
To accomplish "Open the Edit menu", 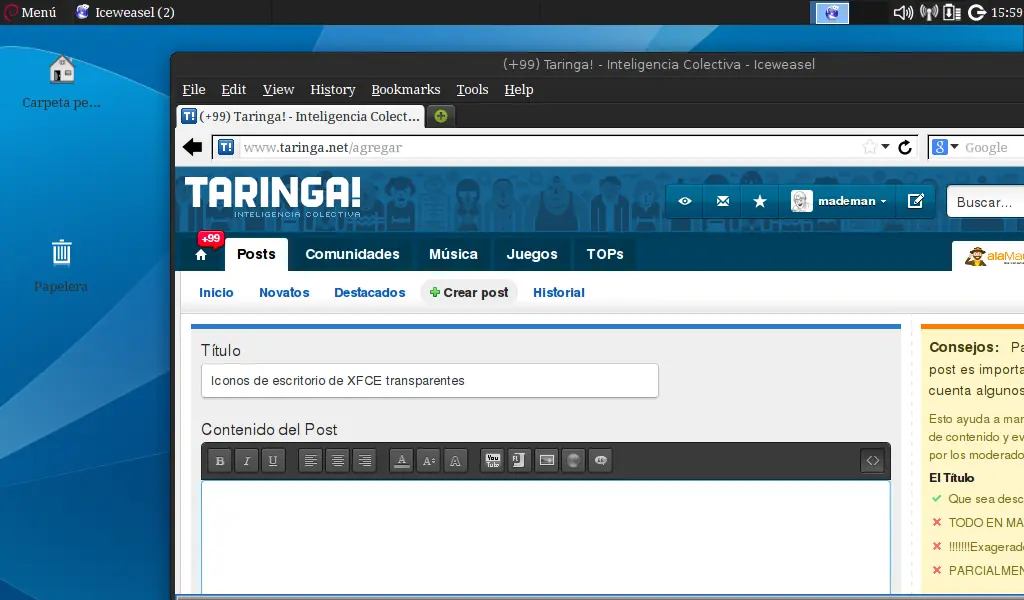I will click(x=234, y=89).
